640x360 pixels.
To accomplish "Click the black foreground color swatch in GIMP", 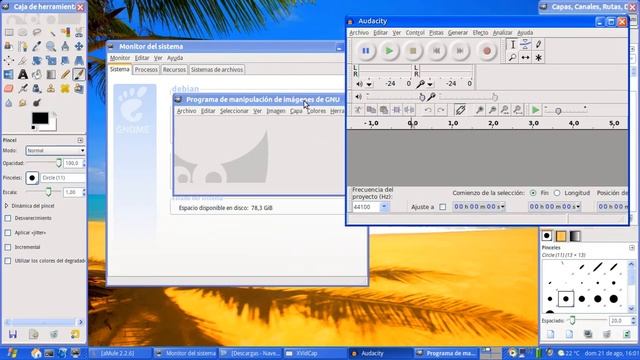I will tap(40, 118).
